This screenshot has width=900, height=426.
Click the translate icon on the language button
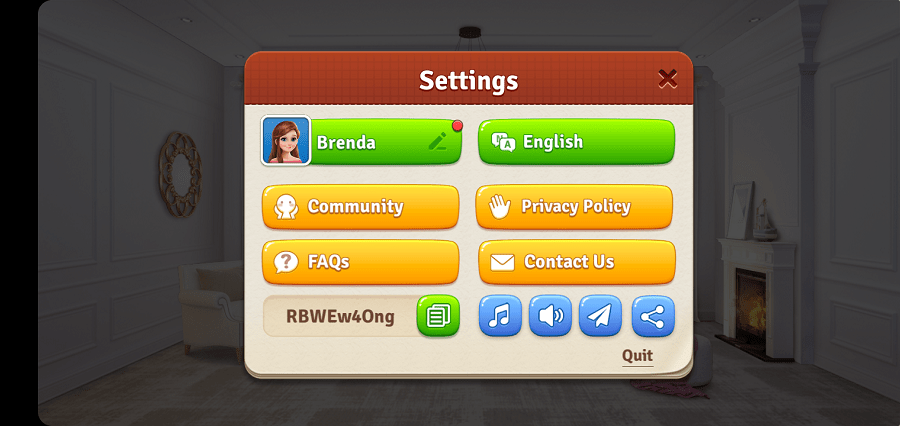click(503, 142)
